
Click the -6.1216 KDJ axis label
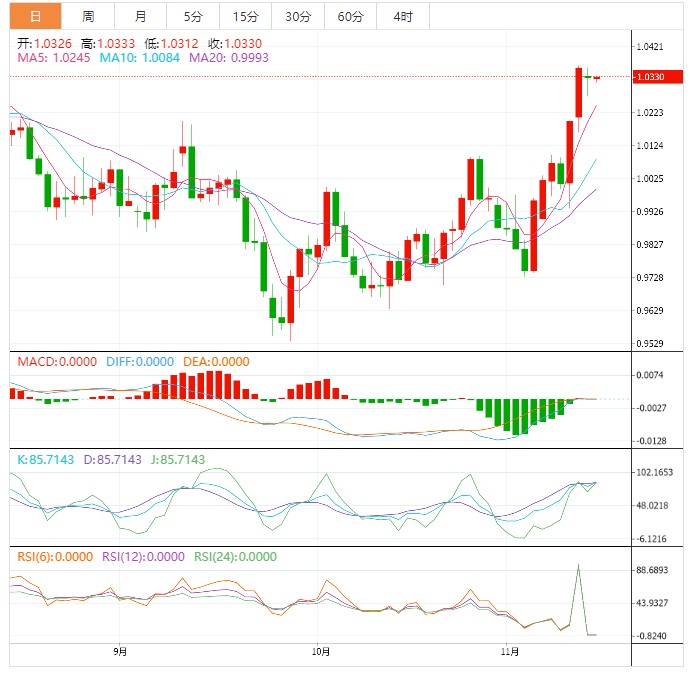(x=651, y=539)
